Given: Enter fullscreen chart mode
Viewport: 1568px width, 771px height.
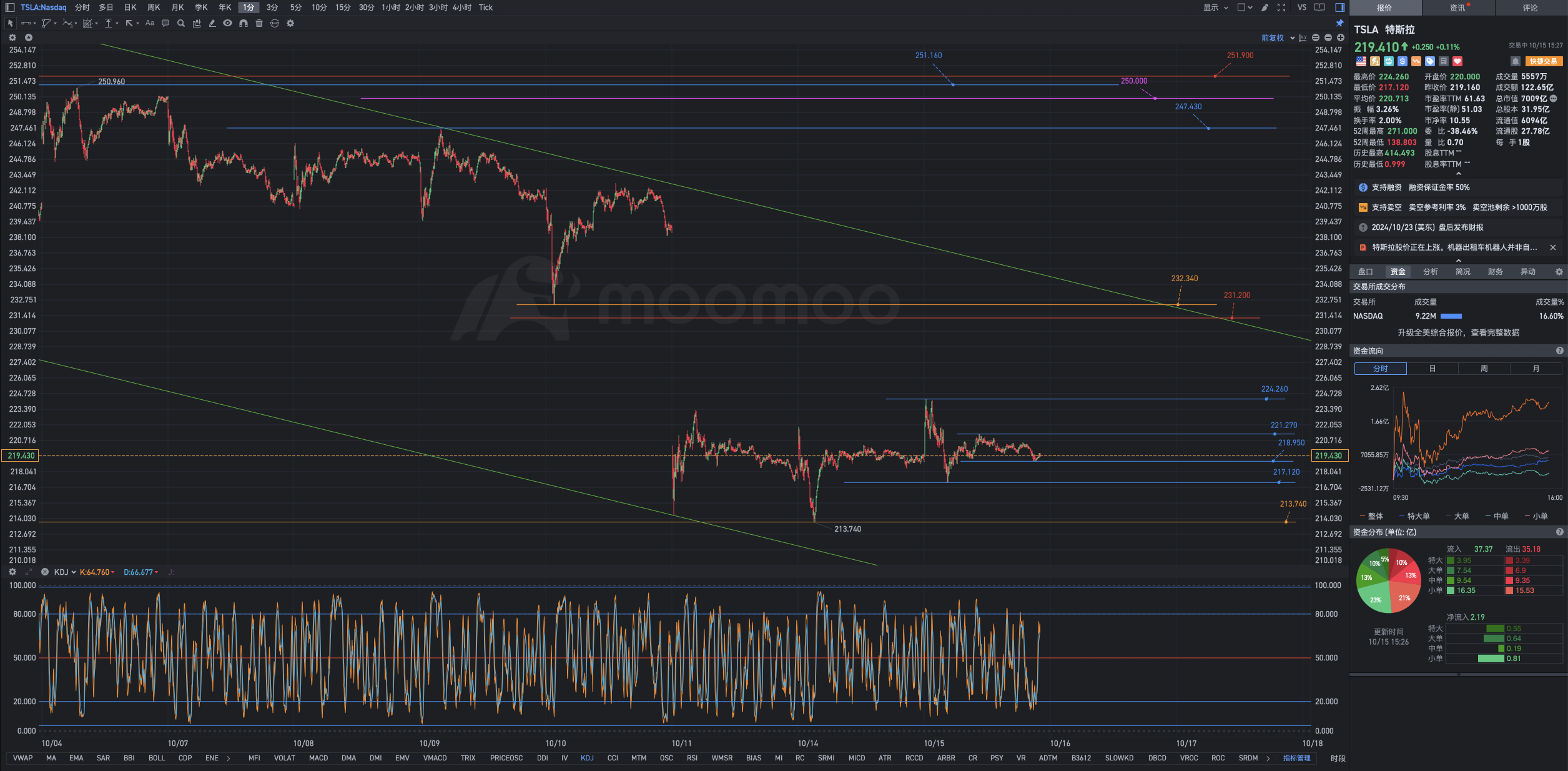Looking at the screenshot, I should coord(1281,7).
